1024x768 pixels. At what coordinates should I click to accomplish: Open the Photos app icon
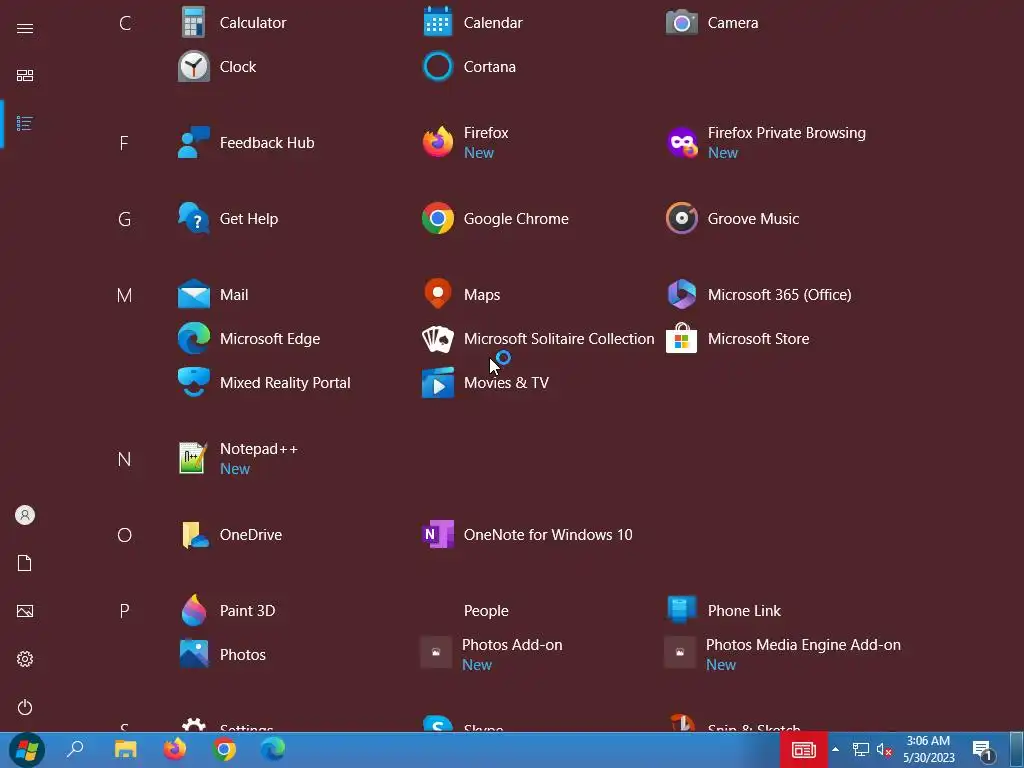click(x=193, y=654)
